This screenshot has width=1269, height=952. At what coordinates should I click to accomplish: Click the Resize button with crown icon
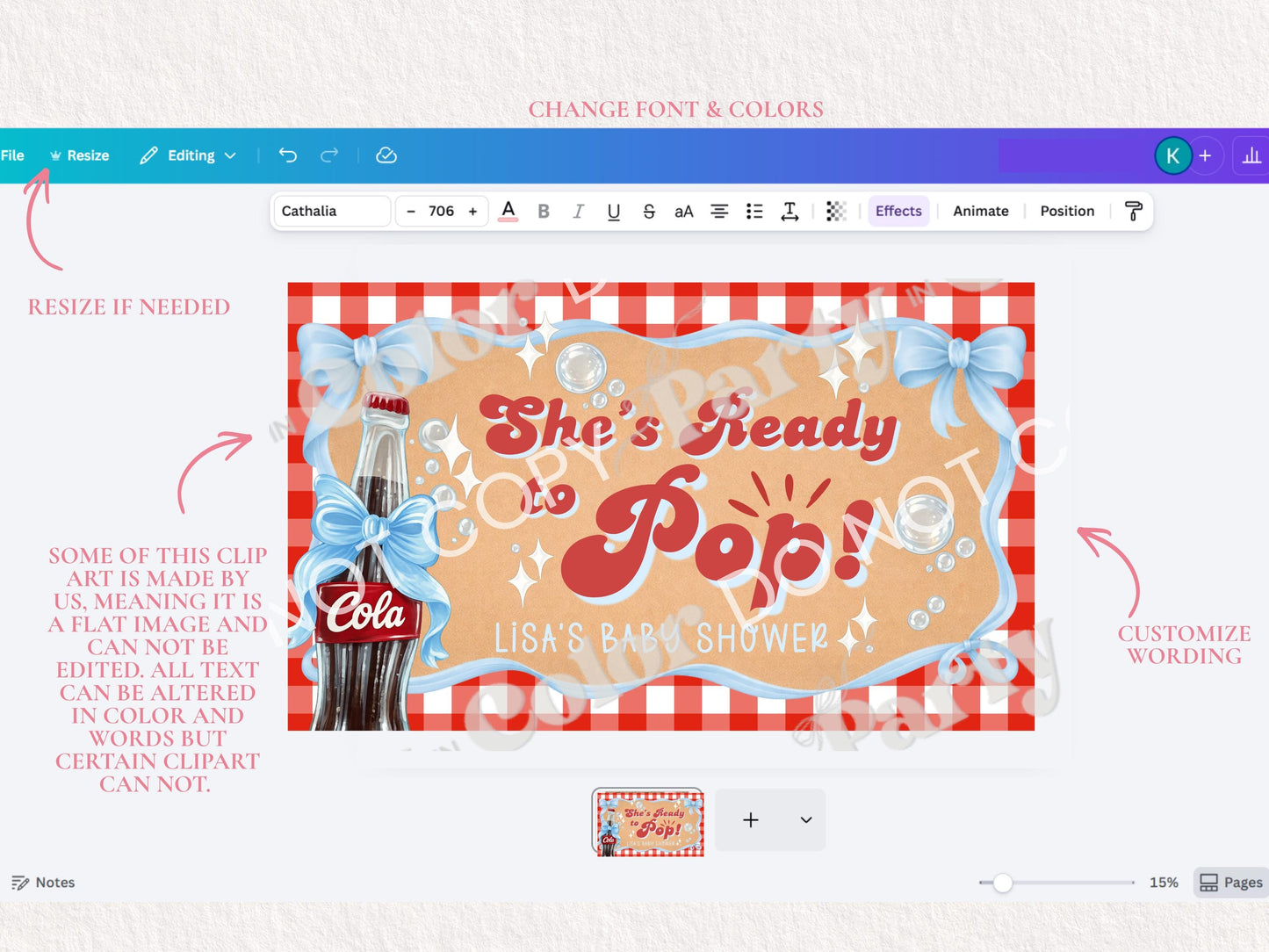(80, 155)
